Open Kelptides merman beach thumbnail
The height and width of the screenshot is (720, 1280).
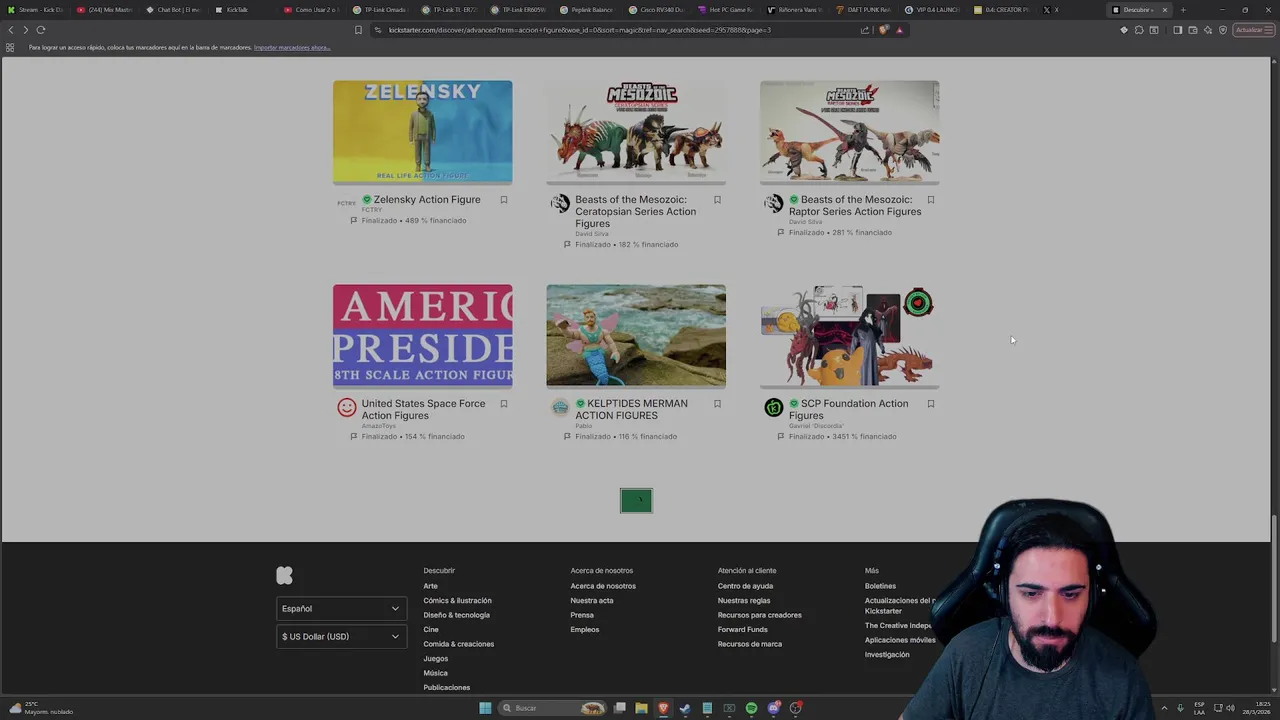636,336
